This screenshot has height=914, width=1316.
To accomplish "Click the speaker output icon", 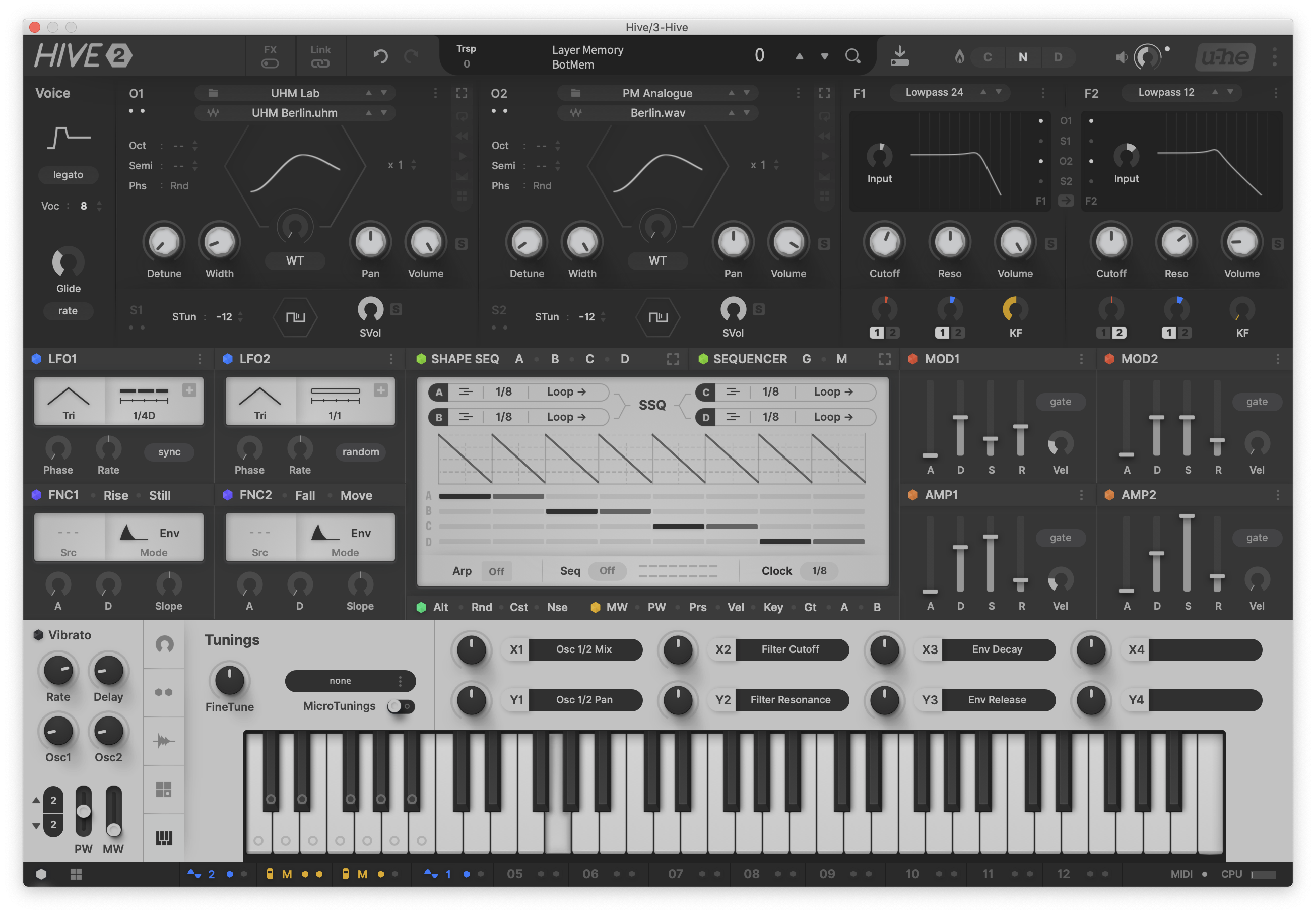I will coord(1122,57).
